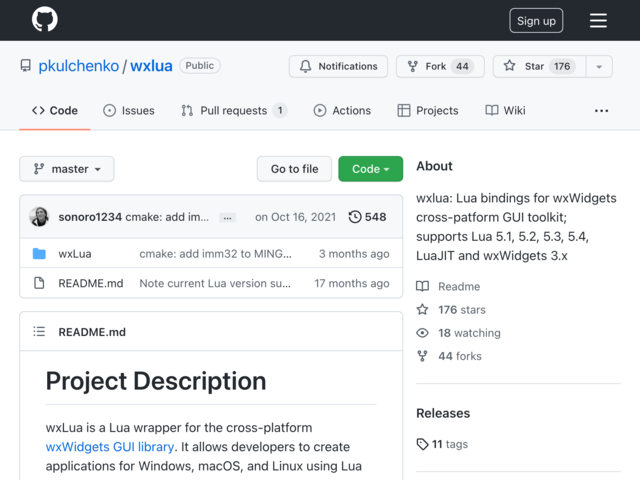
Task: Click the pull requests counter badge 1
Action: tap(280, 111)
